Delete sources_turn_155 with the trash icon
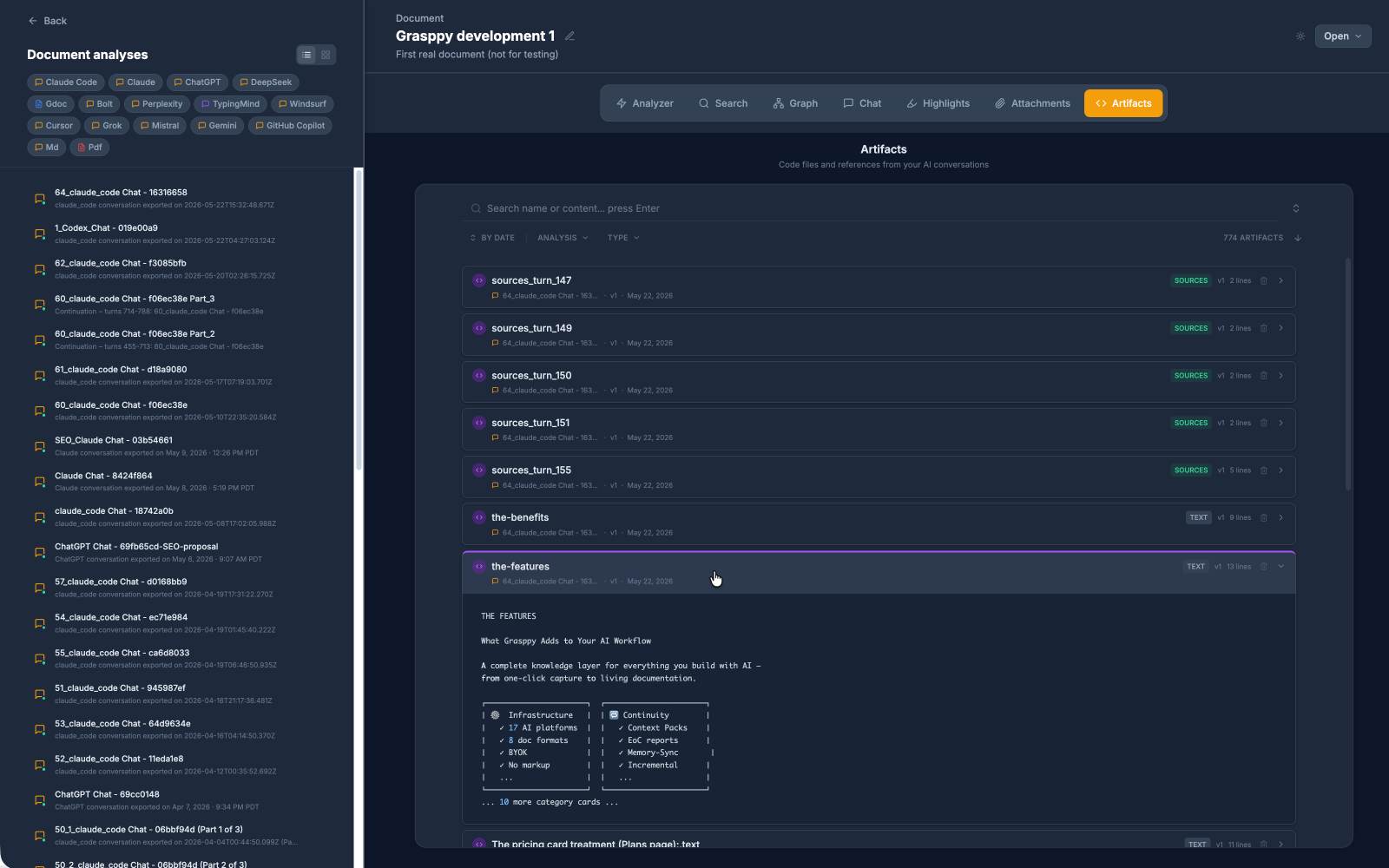The image size is (1389, 868). 1263,470
